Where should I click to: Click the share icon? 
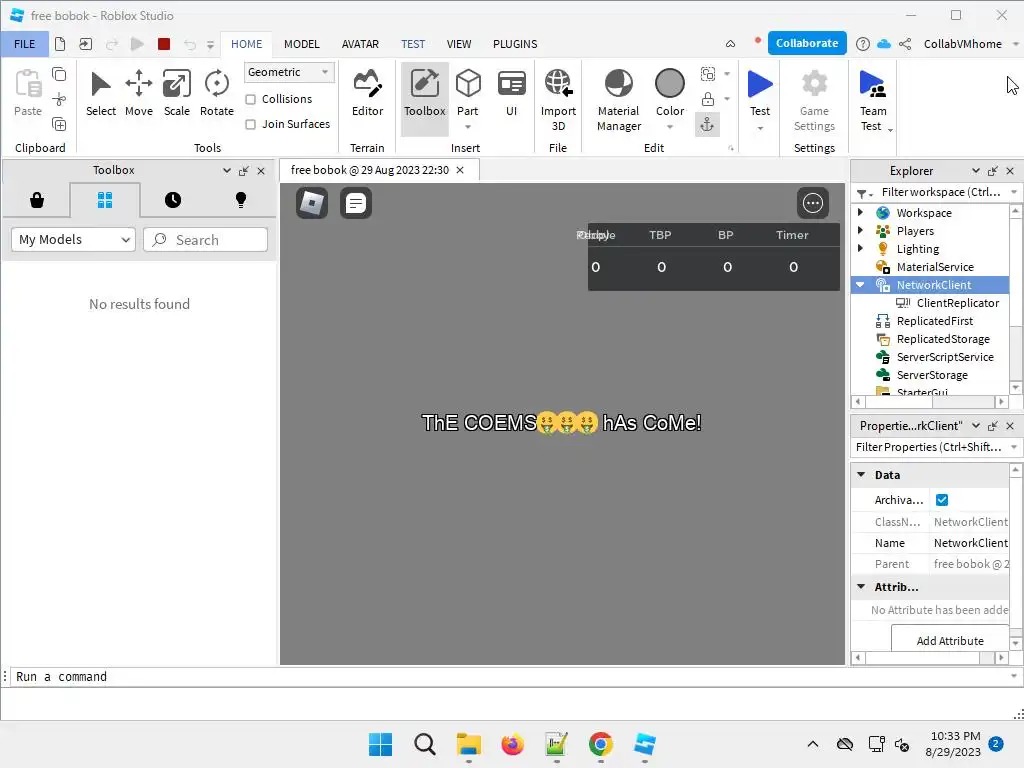pyautogui.click(x=905, y=44)
